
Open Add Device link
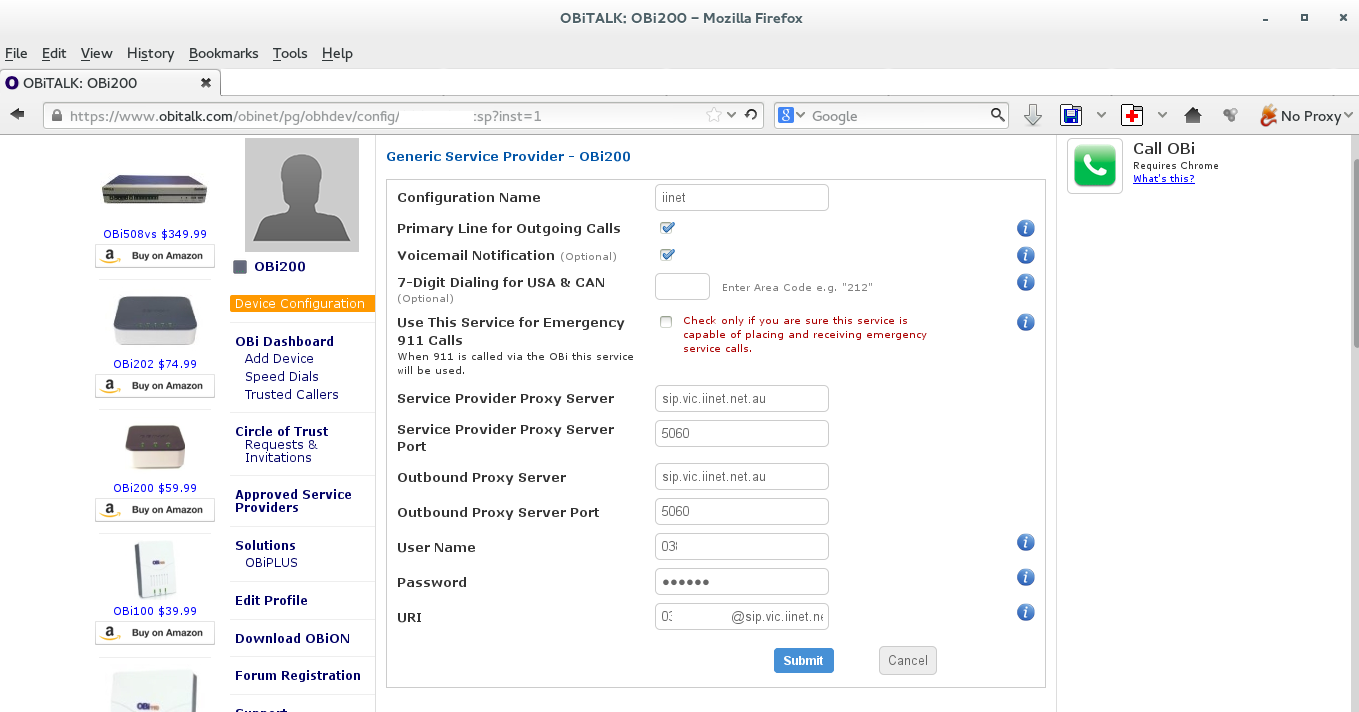[x=279, y=359]
